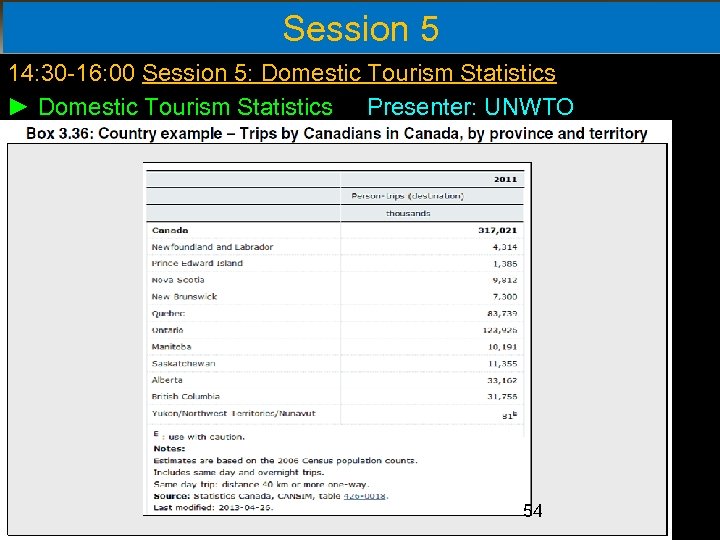Click the Quebec trips value
The height and width of the screenshot is (540, 720).
tap(502, 314)
